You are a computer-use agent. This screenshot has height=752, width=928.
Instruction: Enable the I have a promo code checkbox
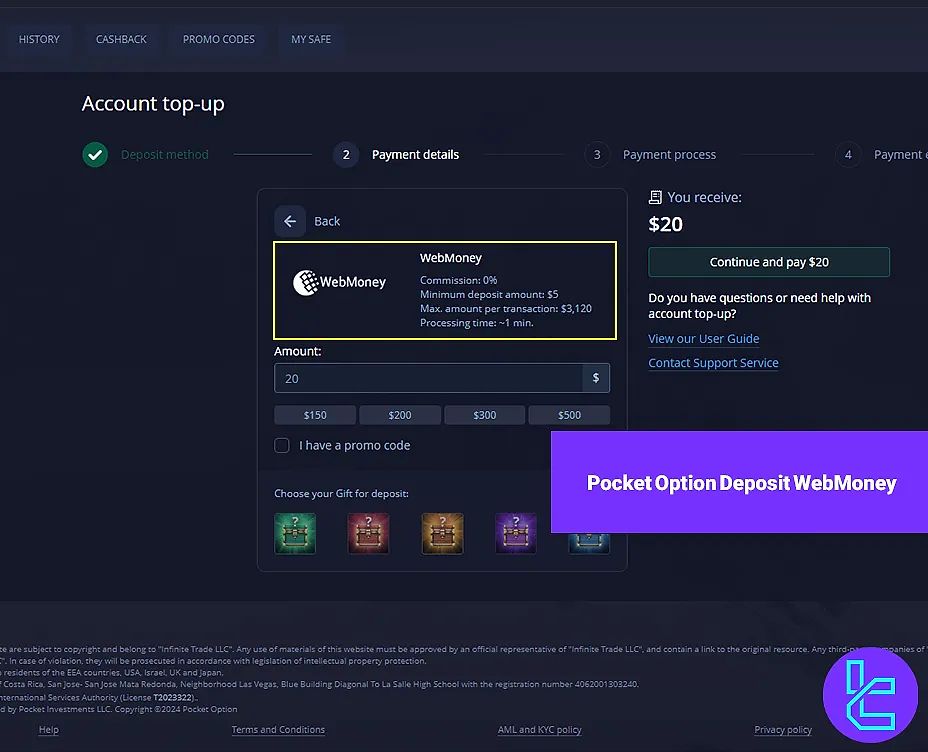(282, 445)
